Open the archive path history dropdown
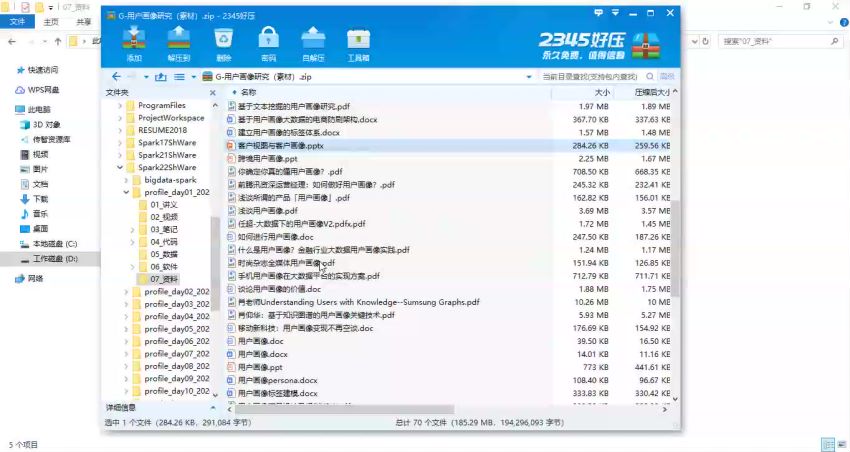850x452 pixels. [528, 76]
